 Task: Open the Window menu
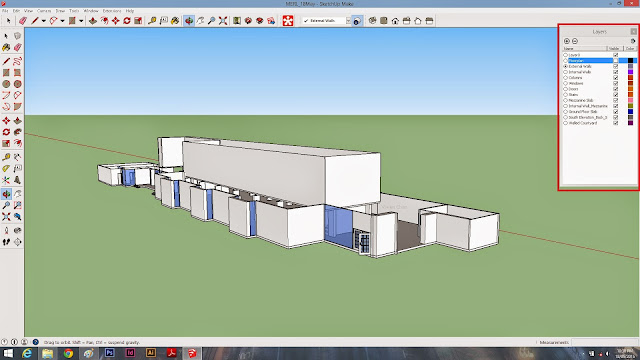click(91, 11)
